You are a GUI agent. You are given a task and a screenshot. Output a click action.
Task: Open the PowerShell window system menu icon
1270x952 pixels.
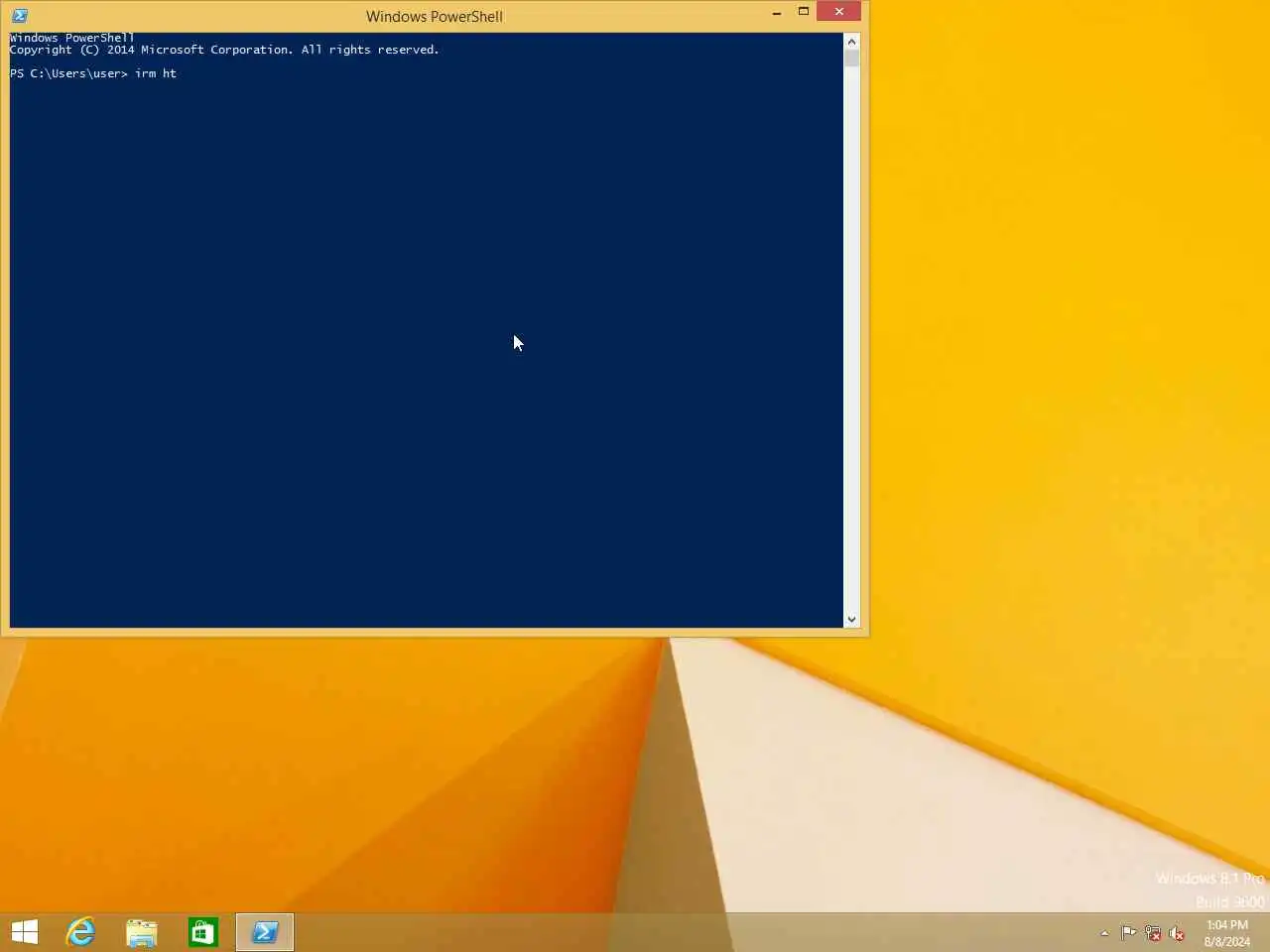coord(20,16)
